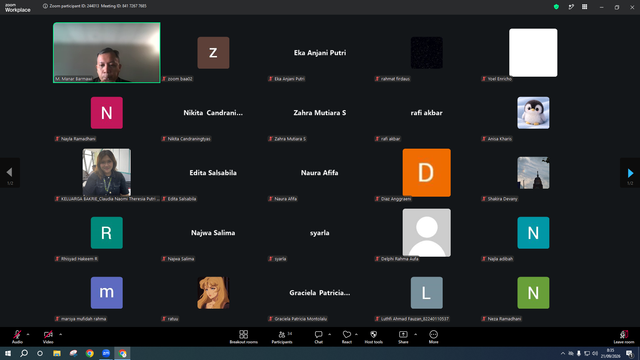Open Zoom from the Windows taskbar
Viewport: 640px width, 360px height.
click(x=106, y=353)
